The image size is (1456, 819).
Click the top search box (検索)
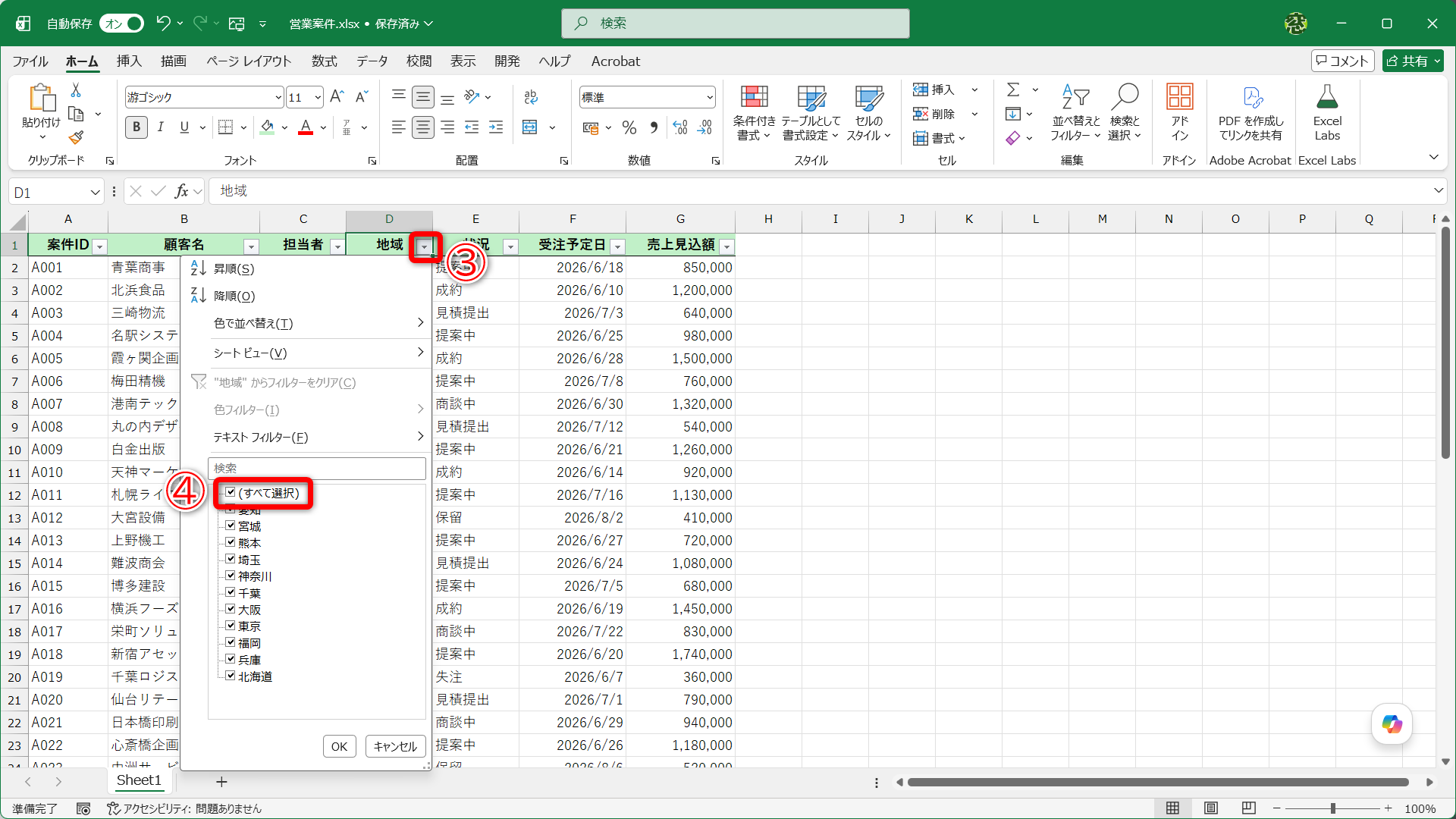(x=735, y=24)
